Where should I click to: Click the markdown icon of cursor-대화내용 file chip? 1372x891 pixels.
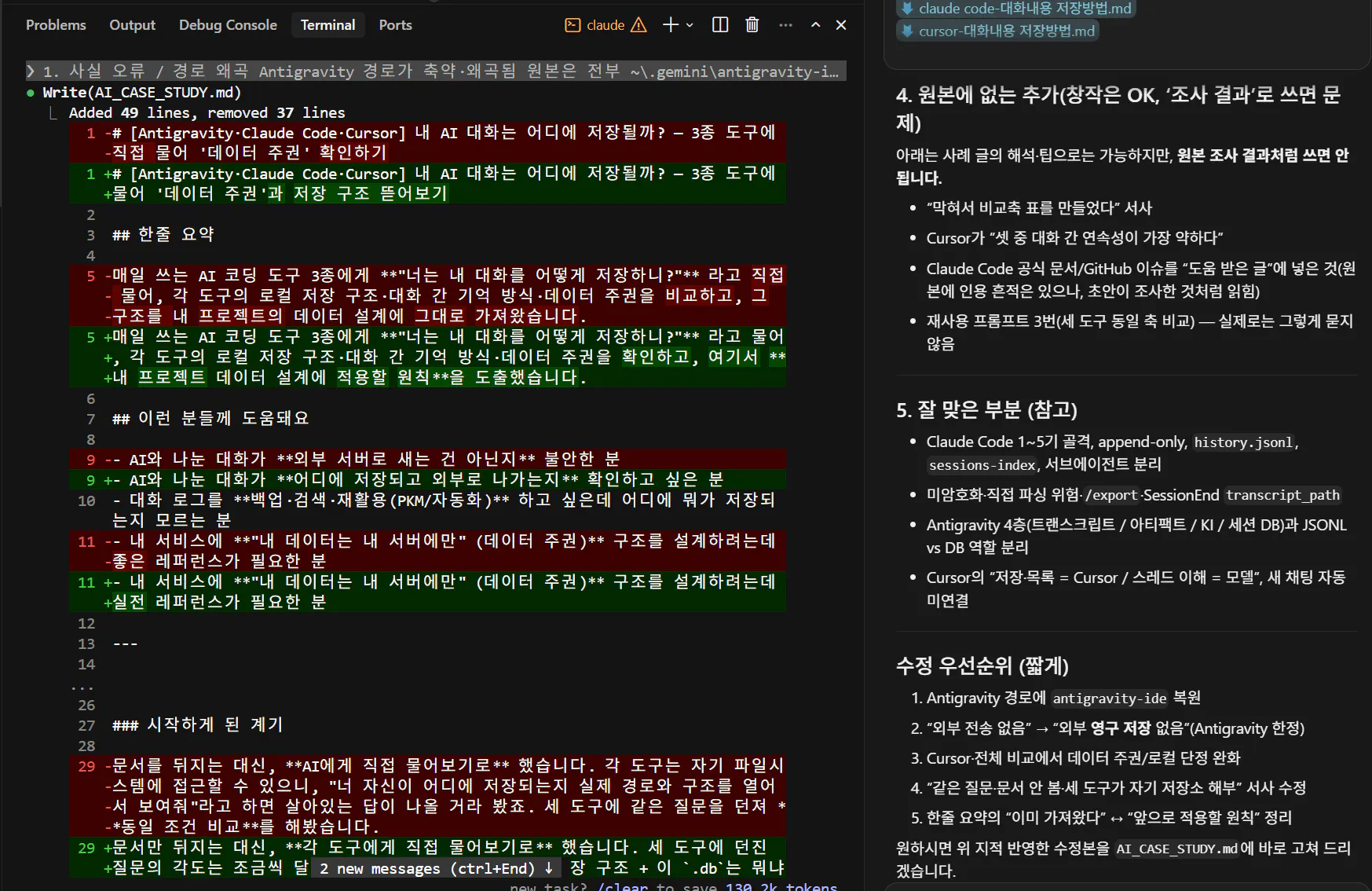click(907, 31)
